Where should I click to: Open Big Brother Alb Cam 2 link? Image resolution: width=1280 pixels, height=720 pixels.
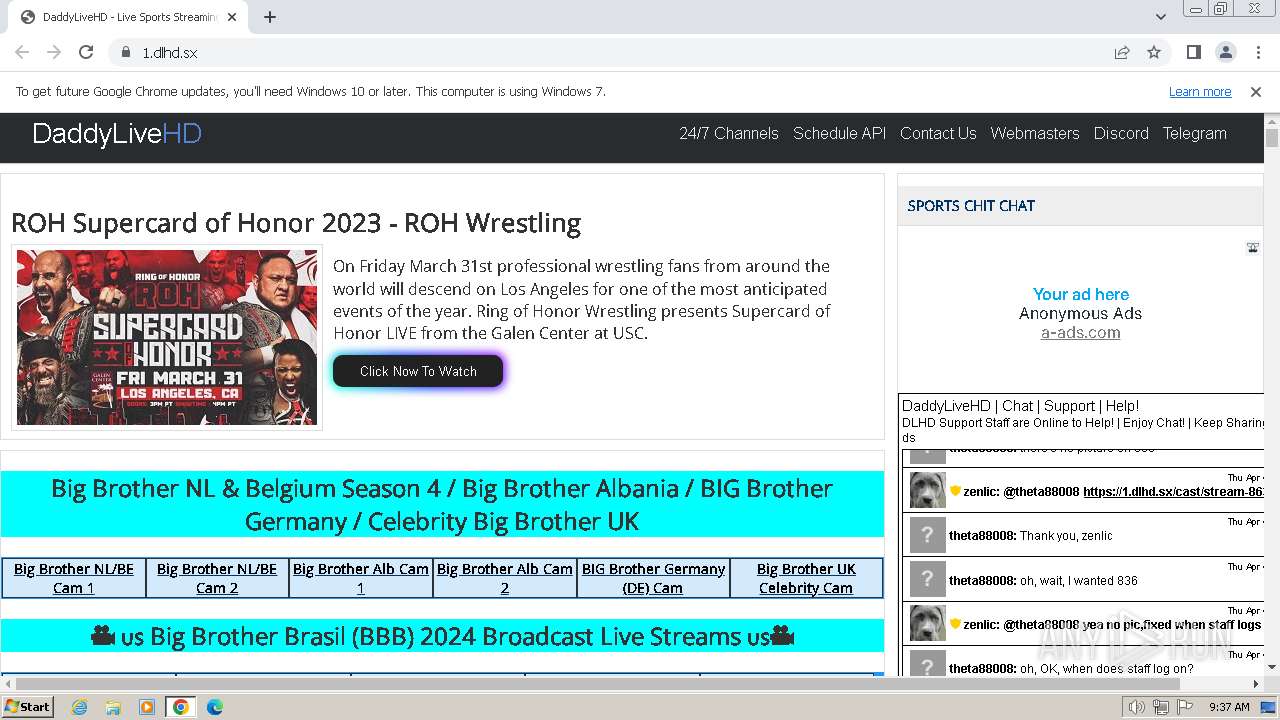point(505,578)
